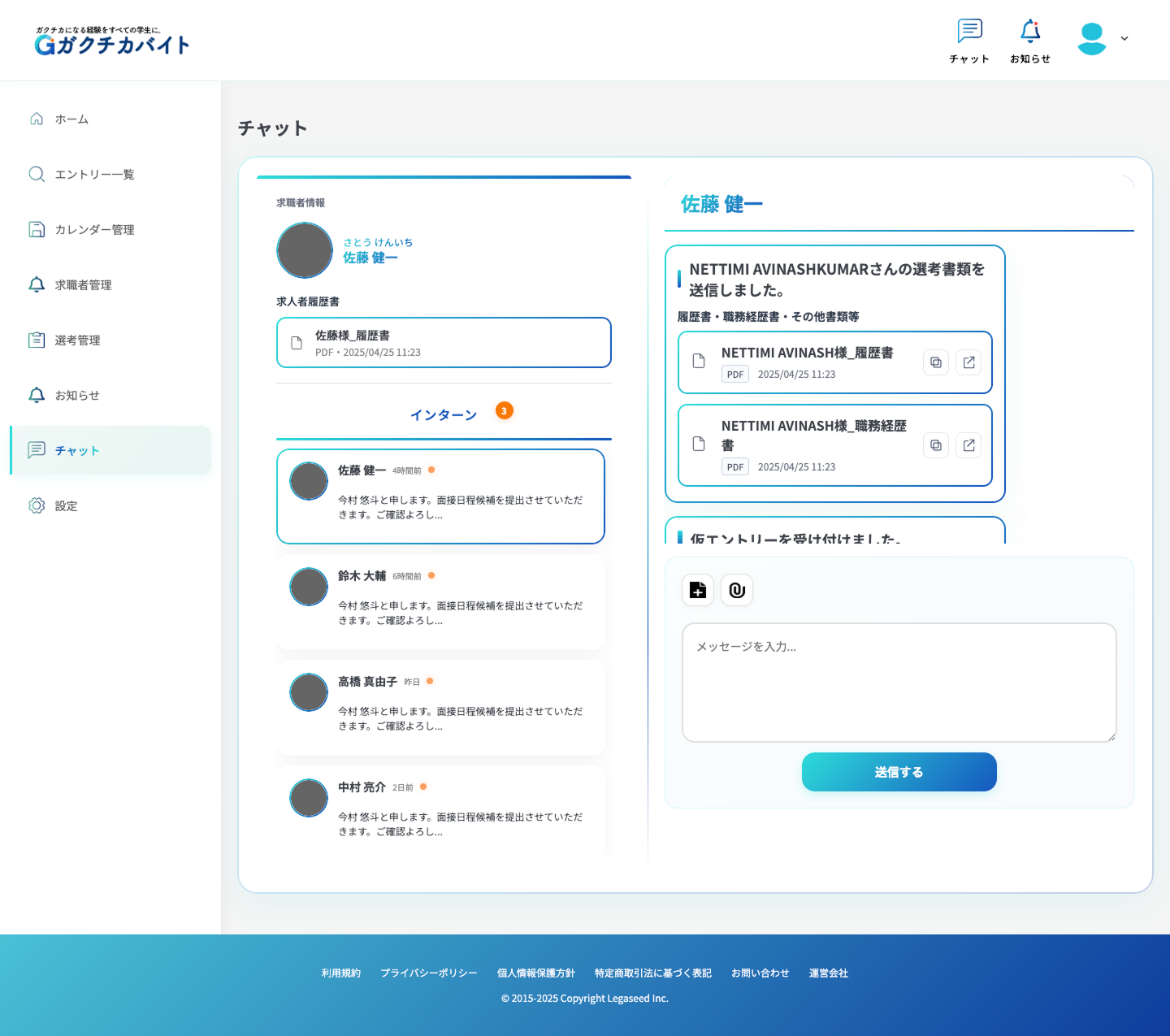Image resolution: width=1170 pixels, height=1036 pixels.
Task: Click the メッセージを入力 text area
Action: [899, 683]
